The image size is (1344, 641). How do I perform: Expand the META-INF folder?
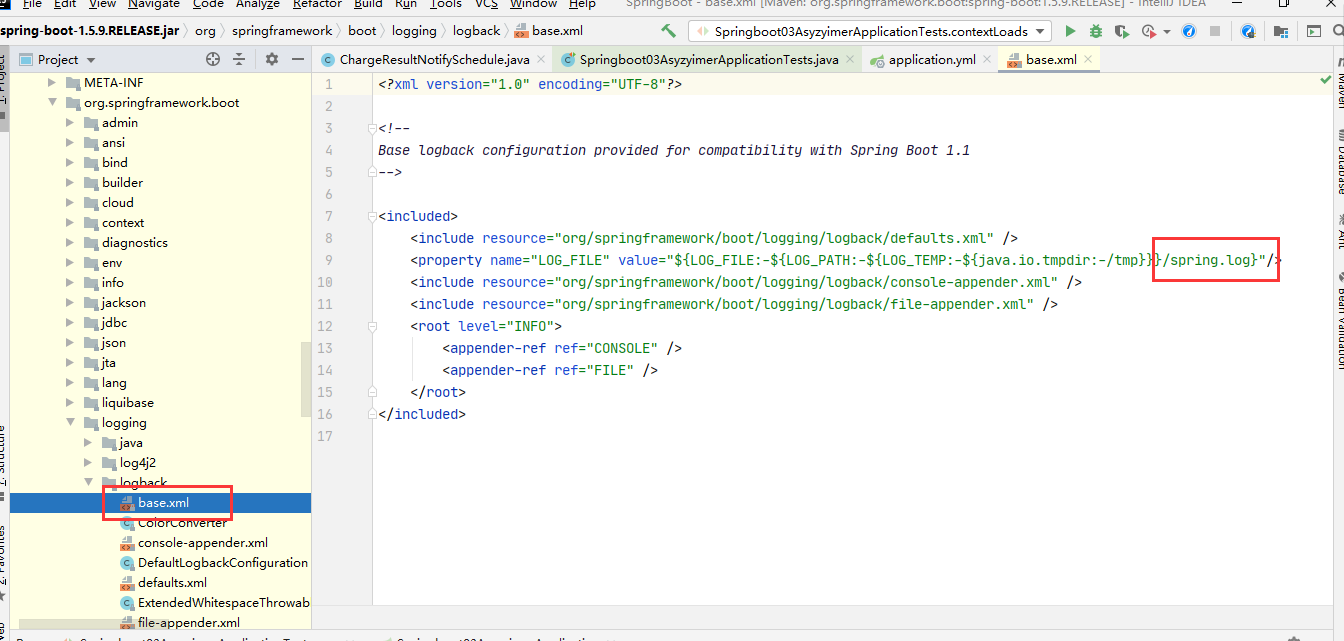[x=52, y=82]
